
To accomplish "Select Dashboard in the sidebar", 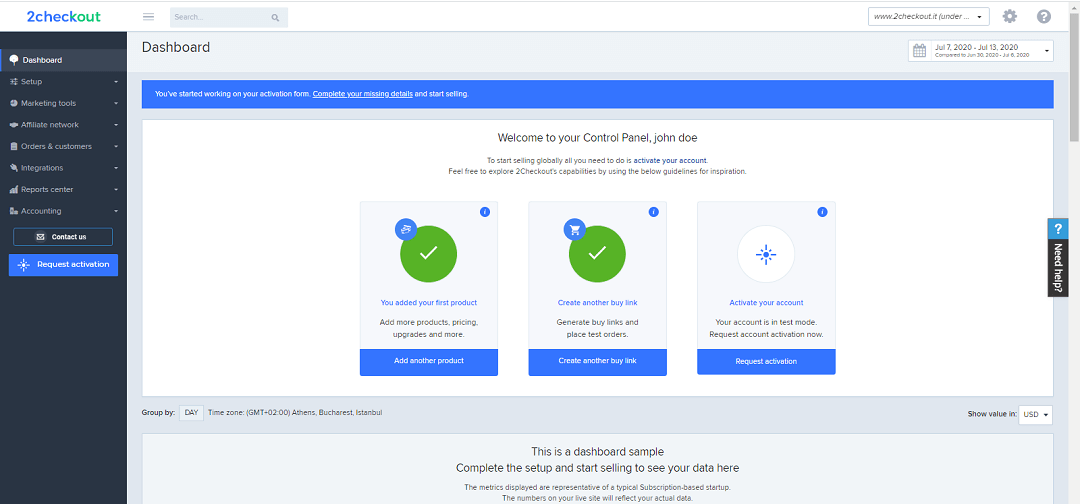I will (x=63, y=60).
